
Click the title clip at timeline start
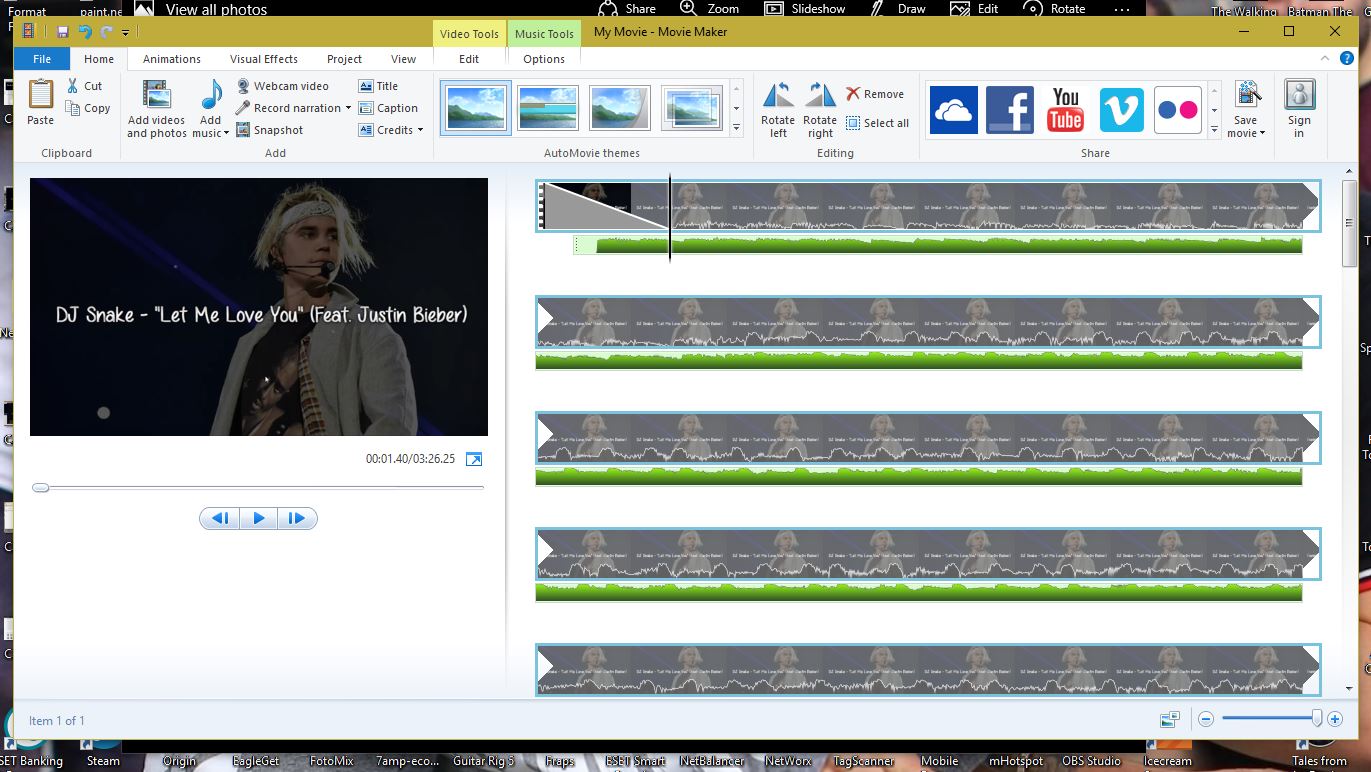click(x=602, y=206)
